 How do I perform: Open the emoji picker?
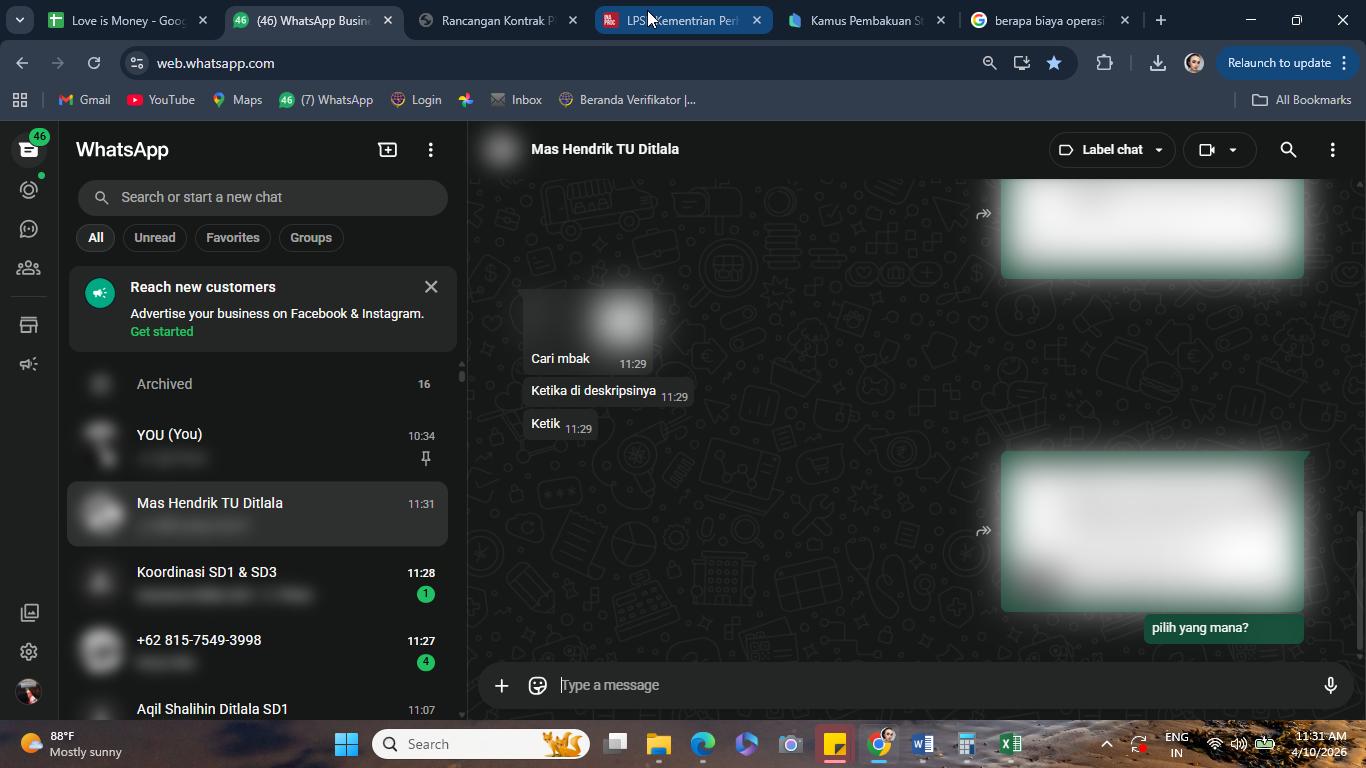(538, 685)
